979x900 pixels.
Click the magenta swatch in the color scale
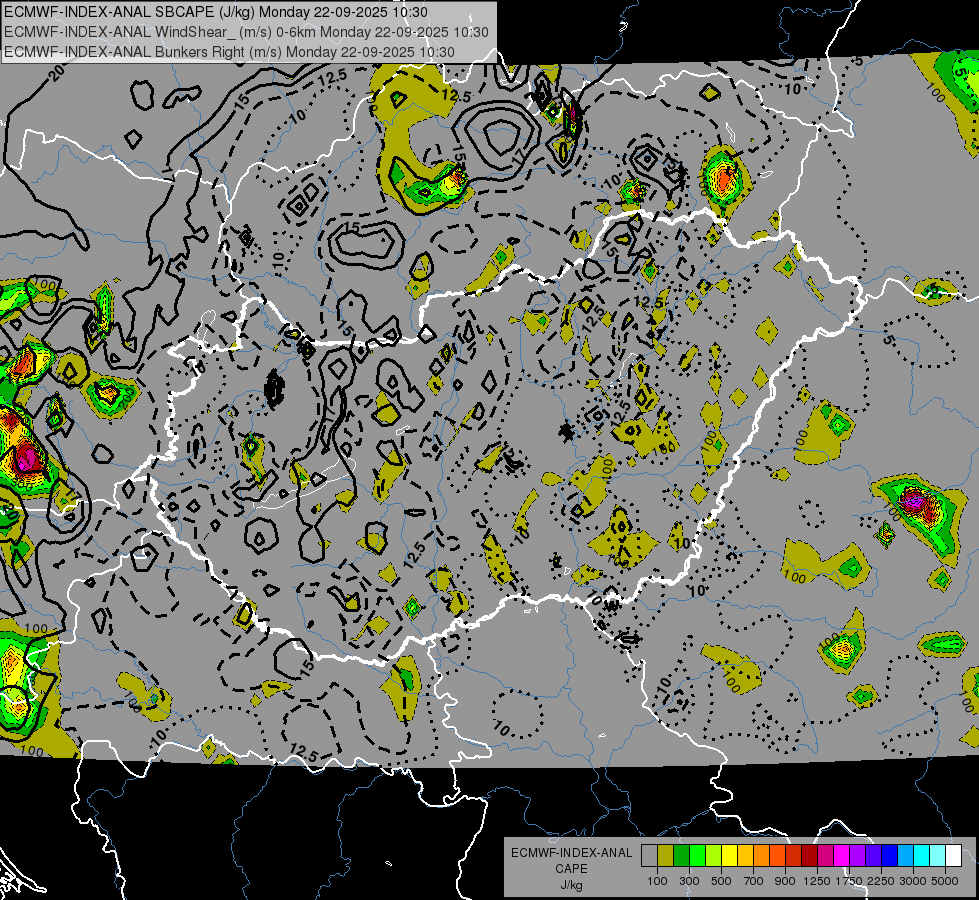[841, 855]
